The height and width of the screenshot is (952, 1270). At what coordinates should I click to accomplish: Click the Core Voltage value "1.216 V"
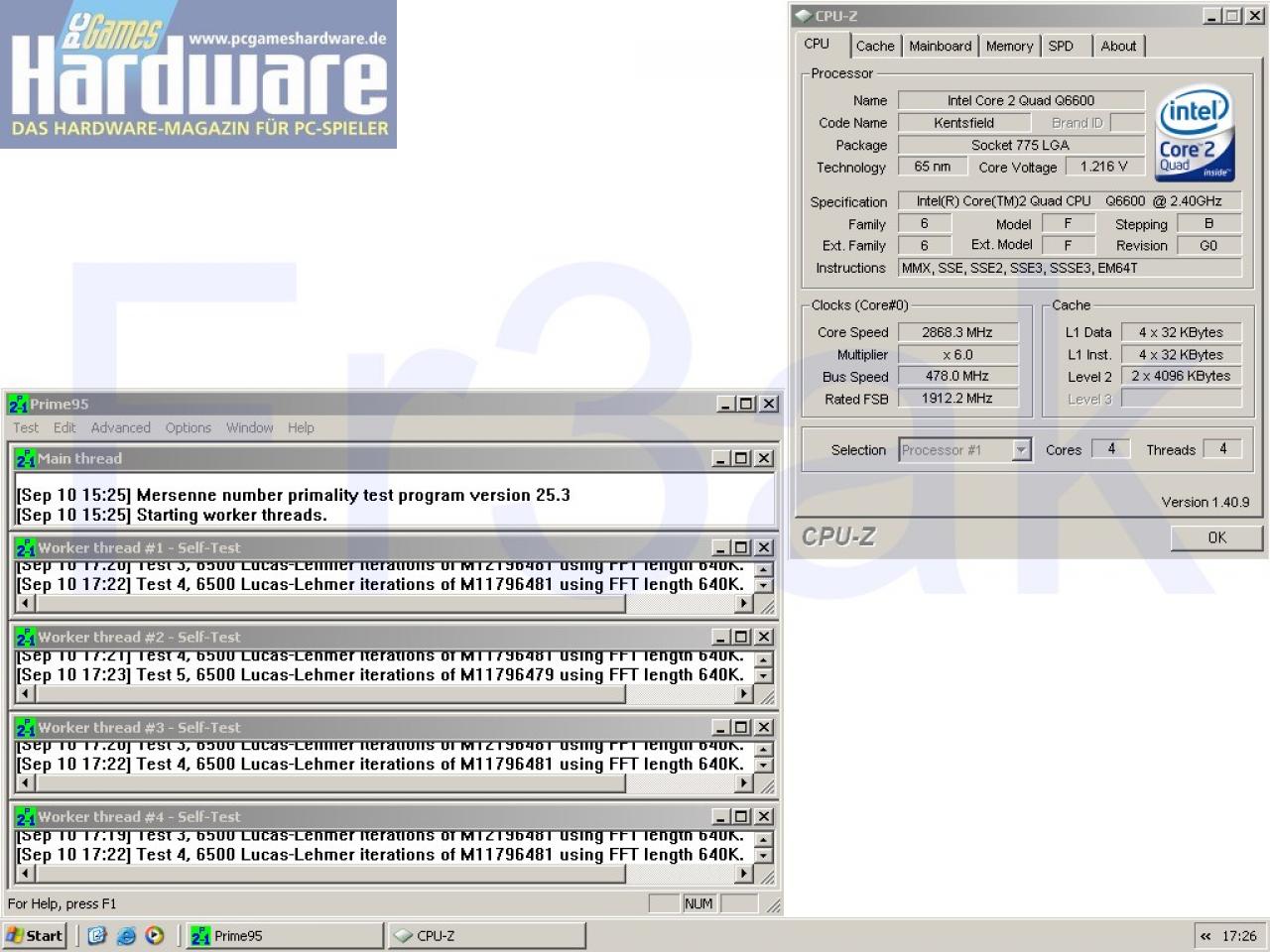click(1103, 167)
